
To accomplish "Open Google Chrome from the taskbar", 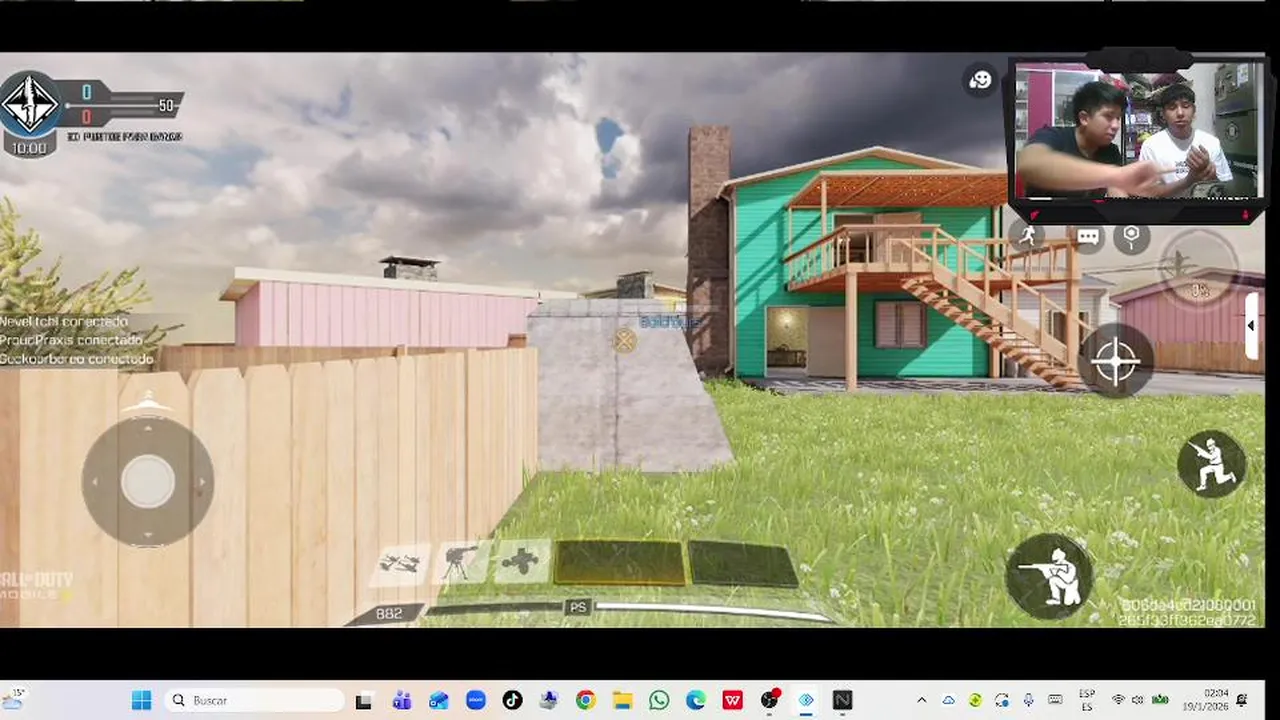I will 585,701.
